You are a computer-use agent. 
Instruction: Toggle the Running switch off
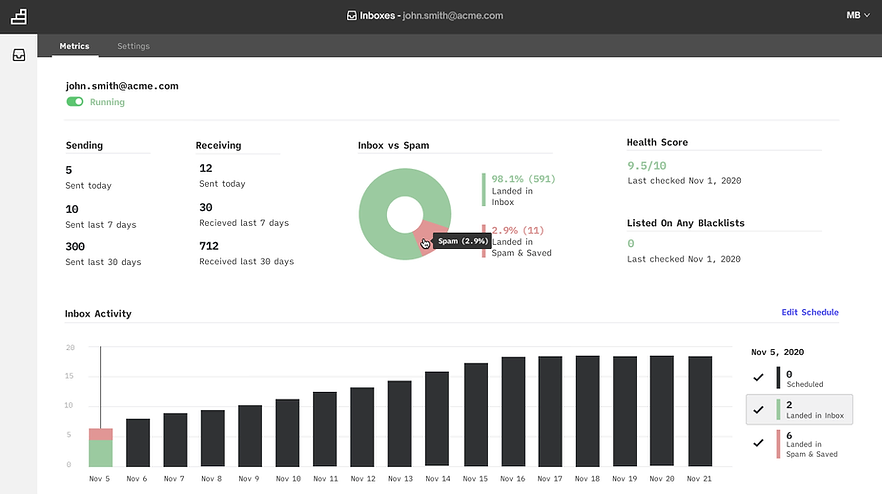[75, 102]
